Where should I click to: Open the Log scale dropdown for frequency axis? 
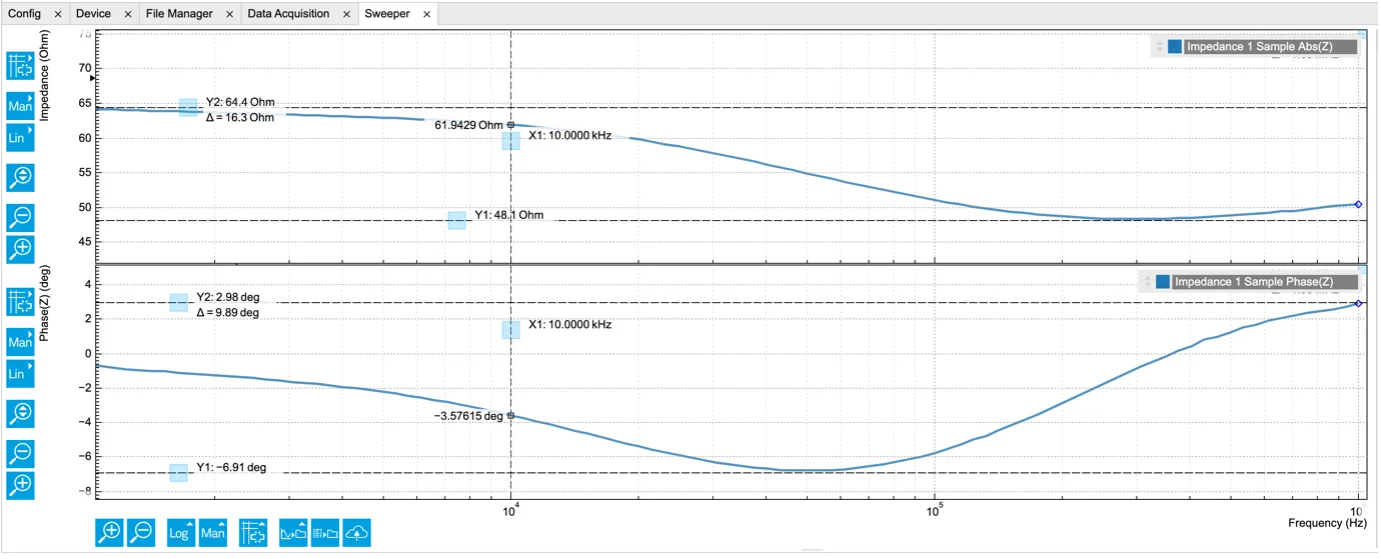click(181, 533)
